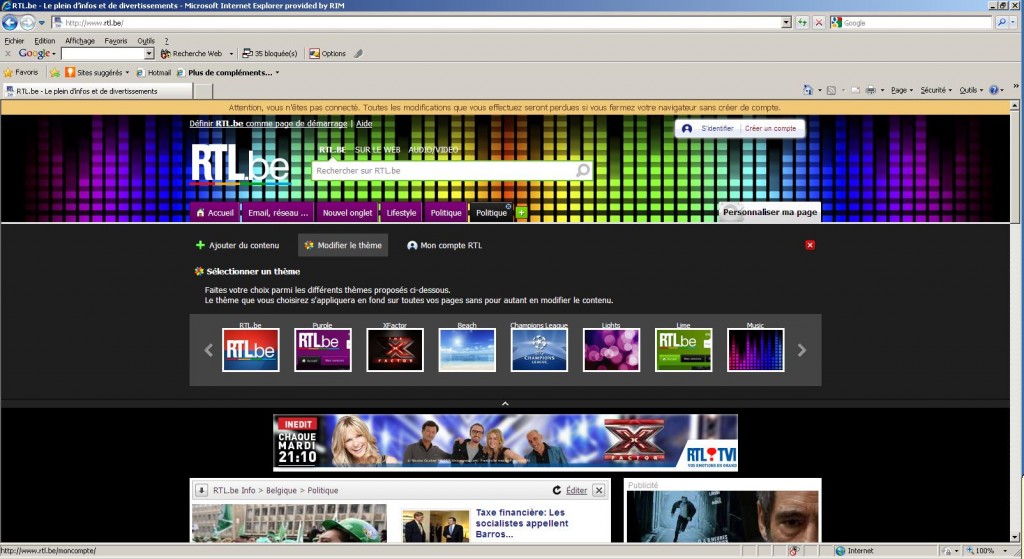This screenshot has height=559, width=1024.
Task: Open the Plus de compléments dropdown
Action: click(x=277, y=72)
